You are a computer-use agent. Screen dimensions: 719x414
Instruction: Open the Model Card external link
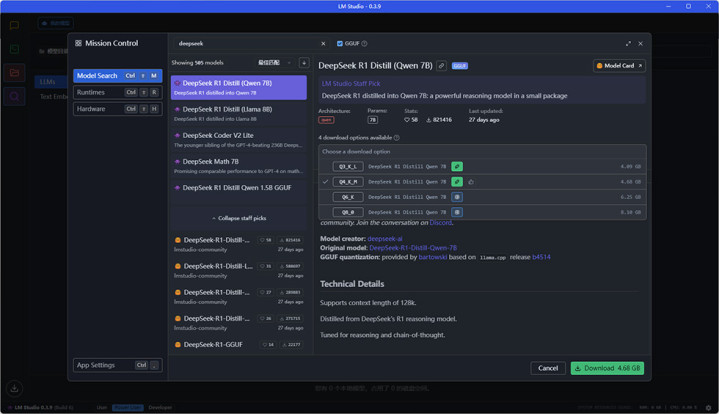pos(619,66)
